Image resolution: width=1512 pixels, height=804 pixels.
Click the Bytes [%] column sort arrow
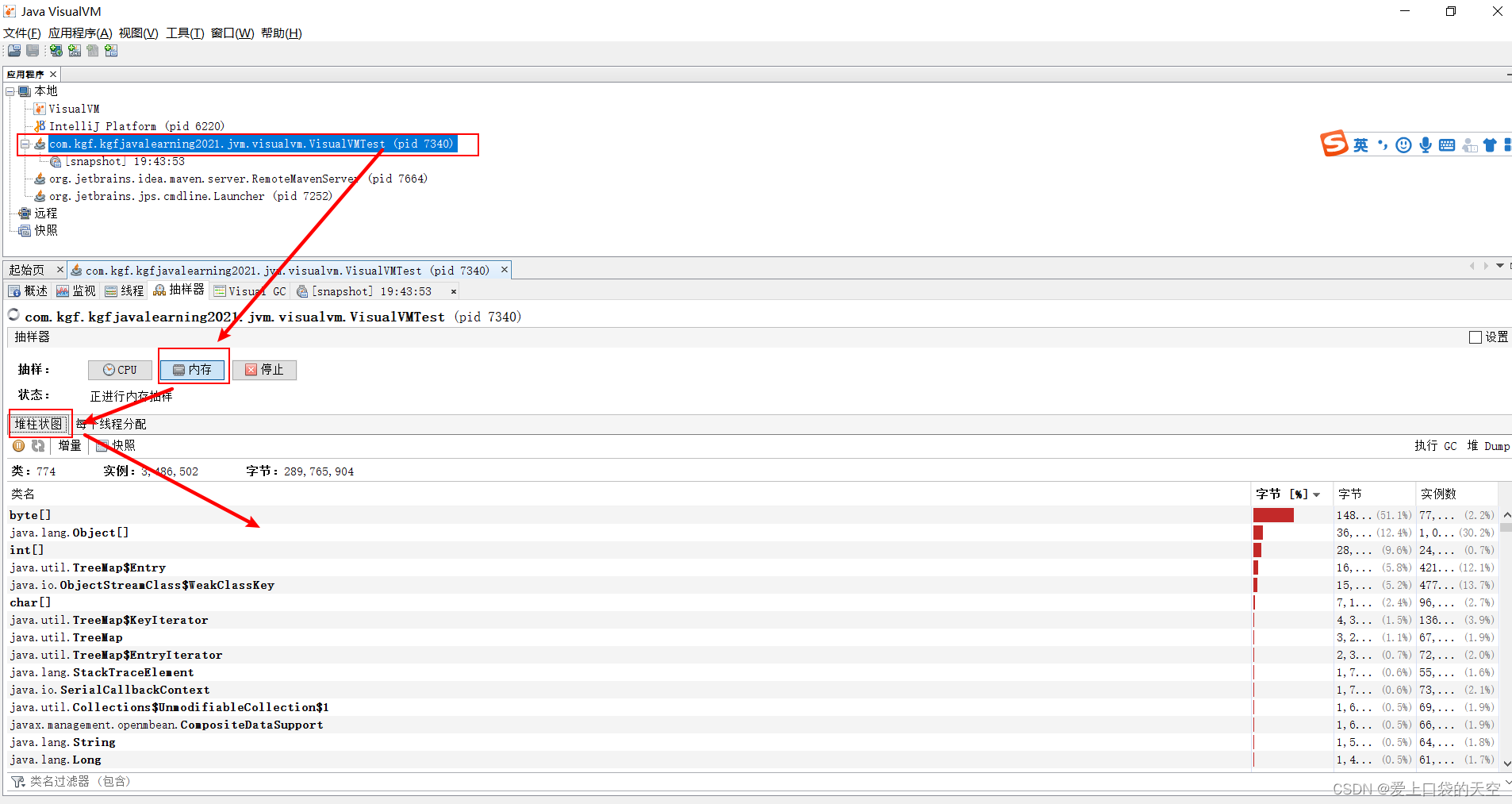[x=1317, y=494]
